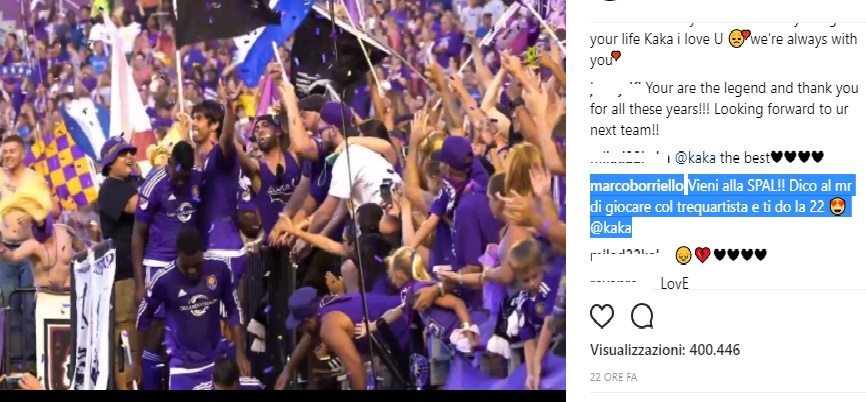Select sad face emoji after 'i love U'

(x=737, y=40)
